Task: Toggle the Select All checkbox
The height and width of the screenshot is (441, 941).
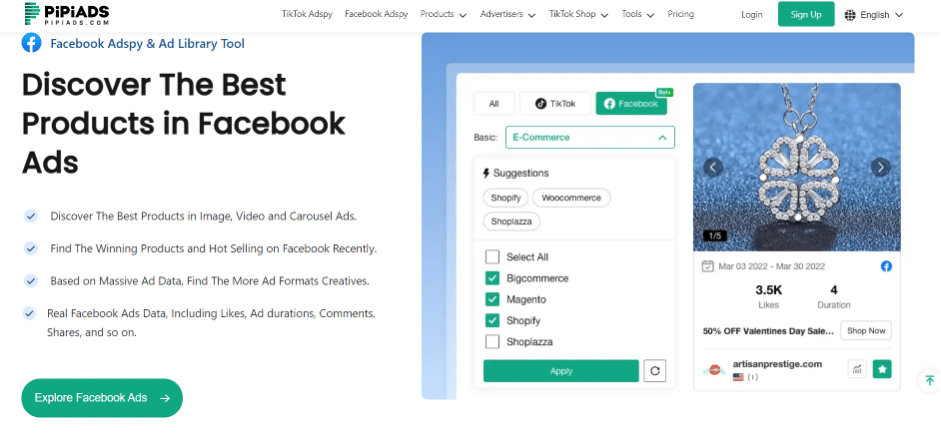Action: [x=492, y=257]
